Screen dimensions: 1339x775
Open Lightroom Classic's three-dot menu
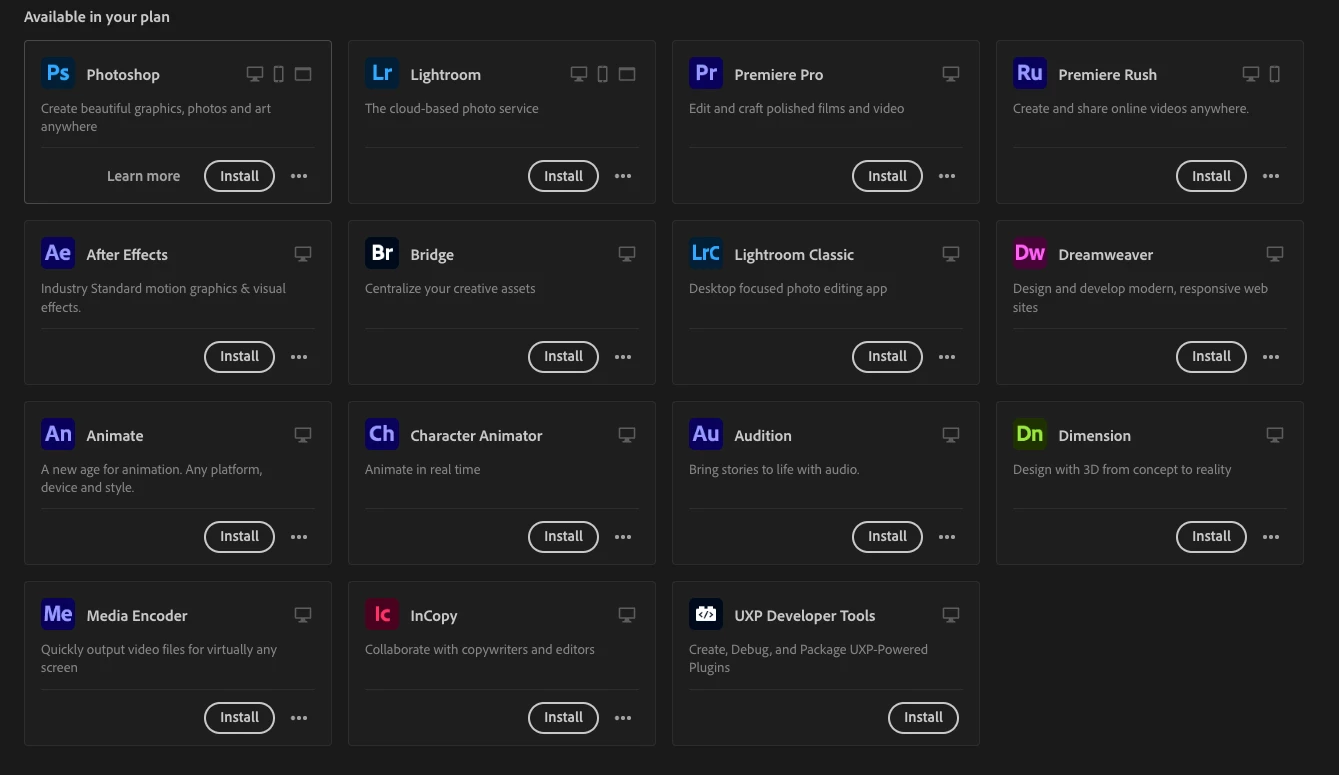click(947, 357)
